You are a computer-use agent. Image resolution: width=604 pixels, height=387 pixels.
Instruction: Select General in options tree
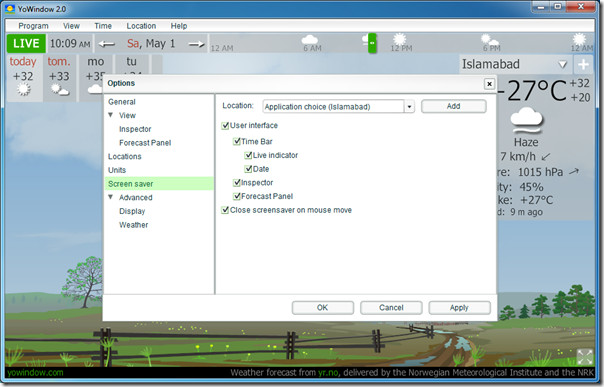tap(122, 102)
